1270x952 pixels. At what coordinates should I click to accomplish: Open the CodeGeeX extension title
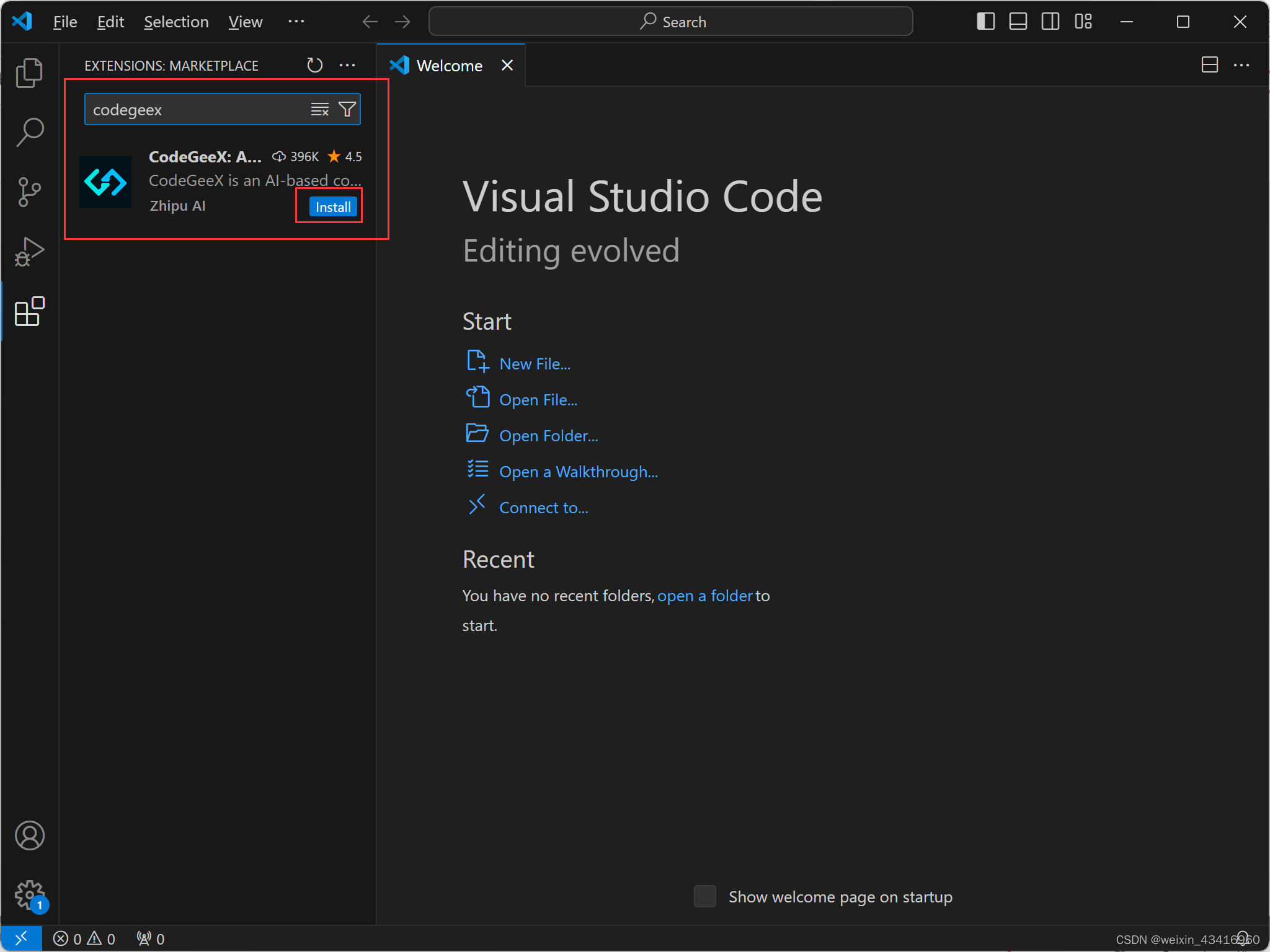[x=205, y=157]
